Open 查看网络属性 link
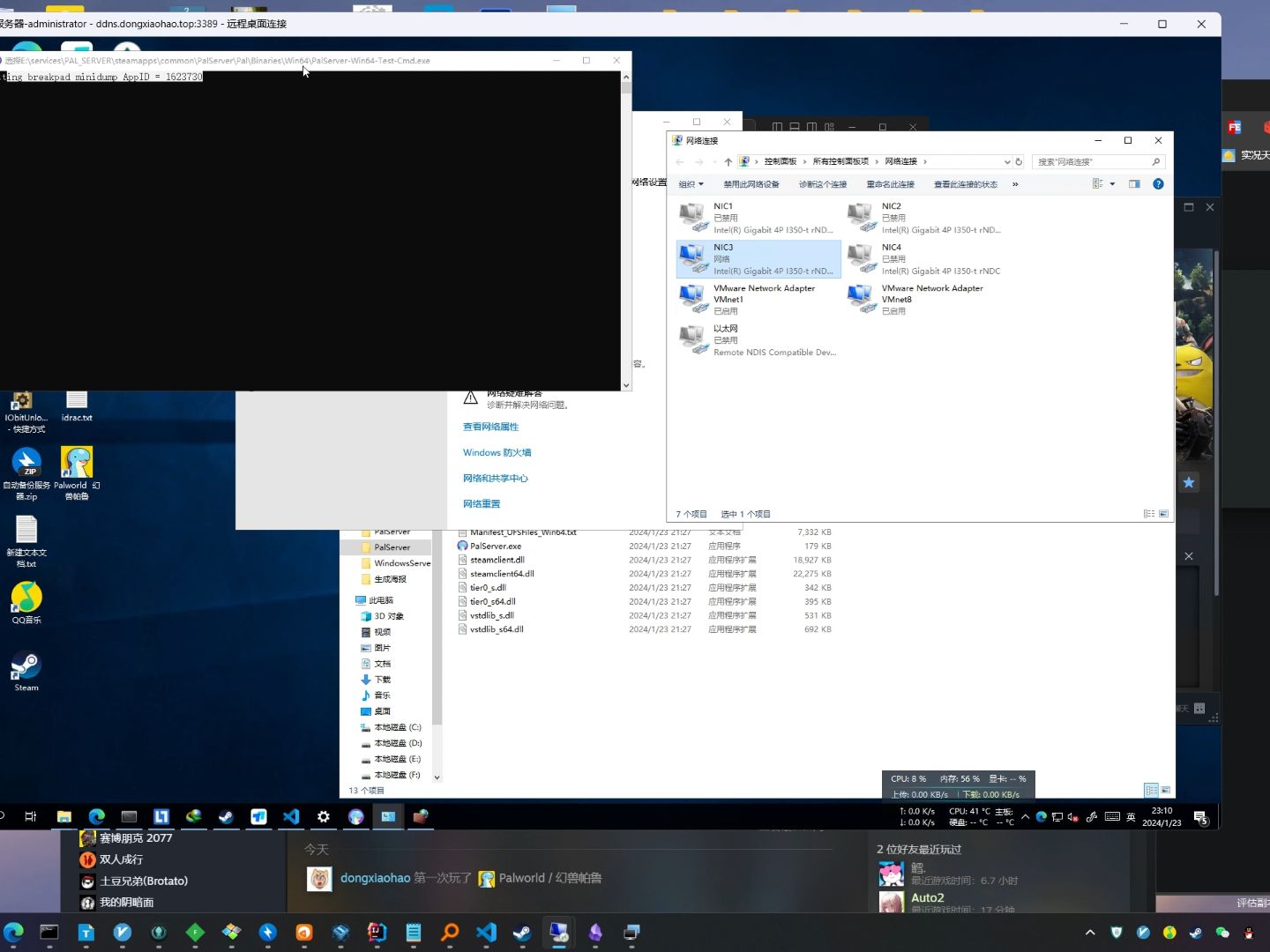The image size is (1270, 952). point(490,427)
